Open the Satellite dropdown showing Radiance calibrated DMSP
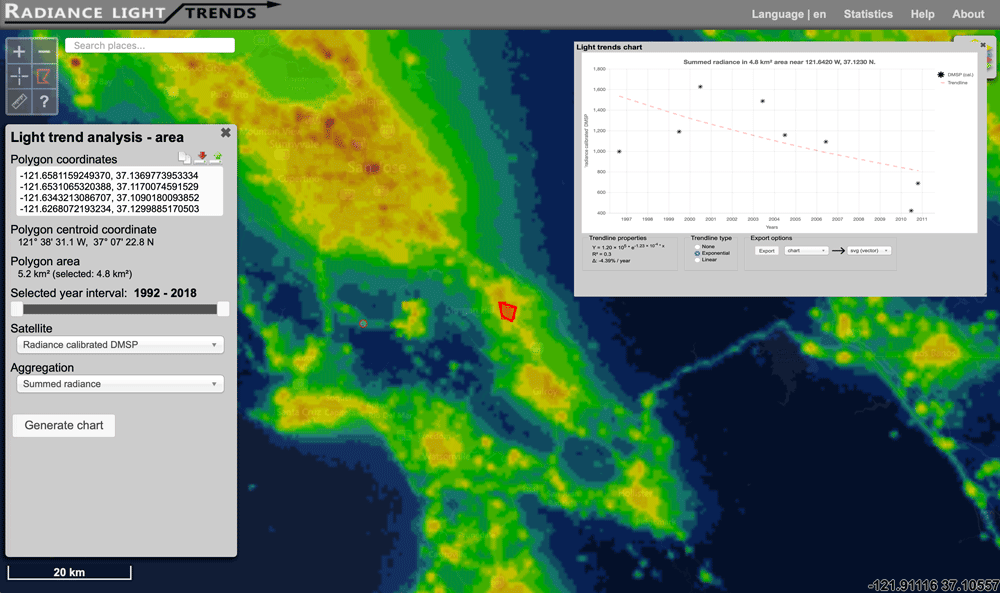Screen dimensions: 1000x593 tap(120, 345)
